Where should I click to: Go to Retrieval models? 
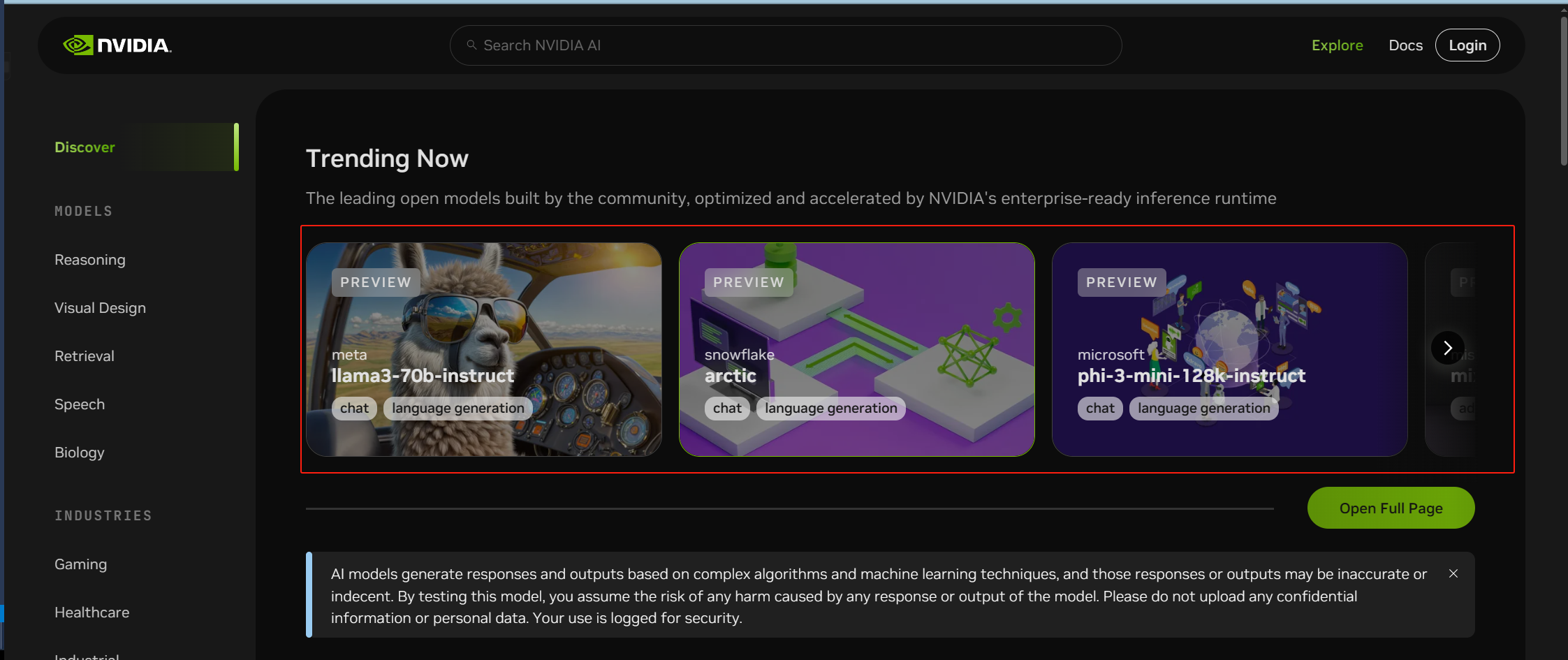85,356
